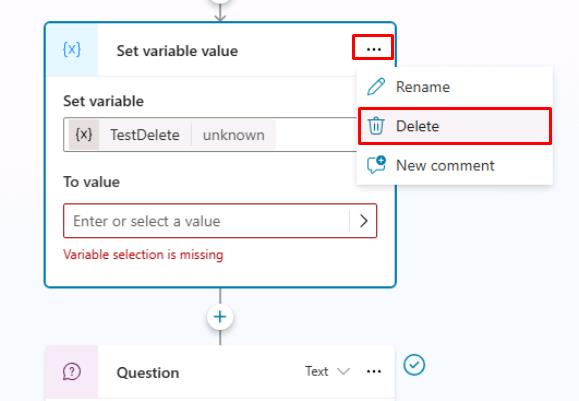Click the 'Enter or select a value' input
Image resolution: width=579 pixels, height=401 pixels.
pos(207,221)
